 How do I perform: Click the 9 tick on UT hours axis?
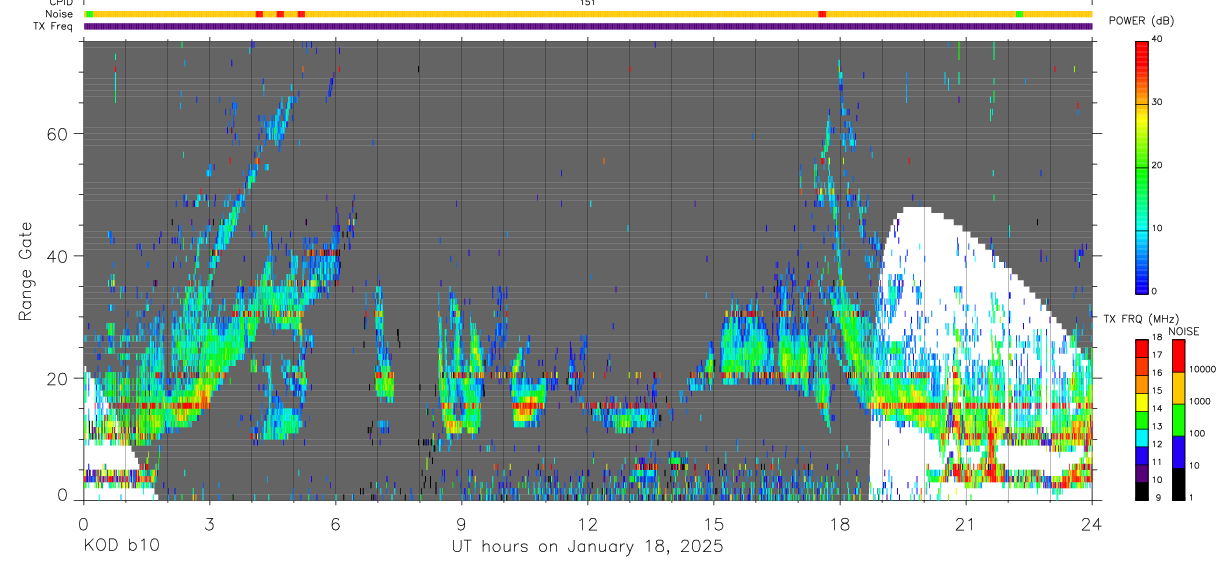(461, 523)
